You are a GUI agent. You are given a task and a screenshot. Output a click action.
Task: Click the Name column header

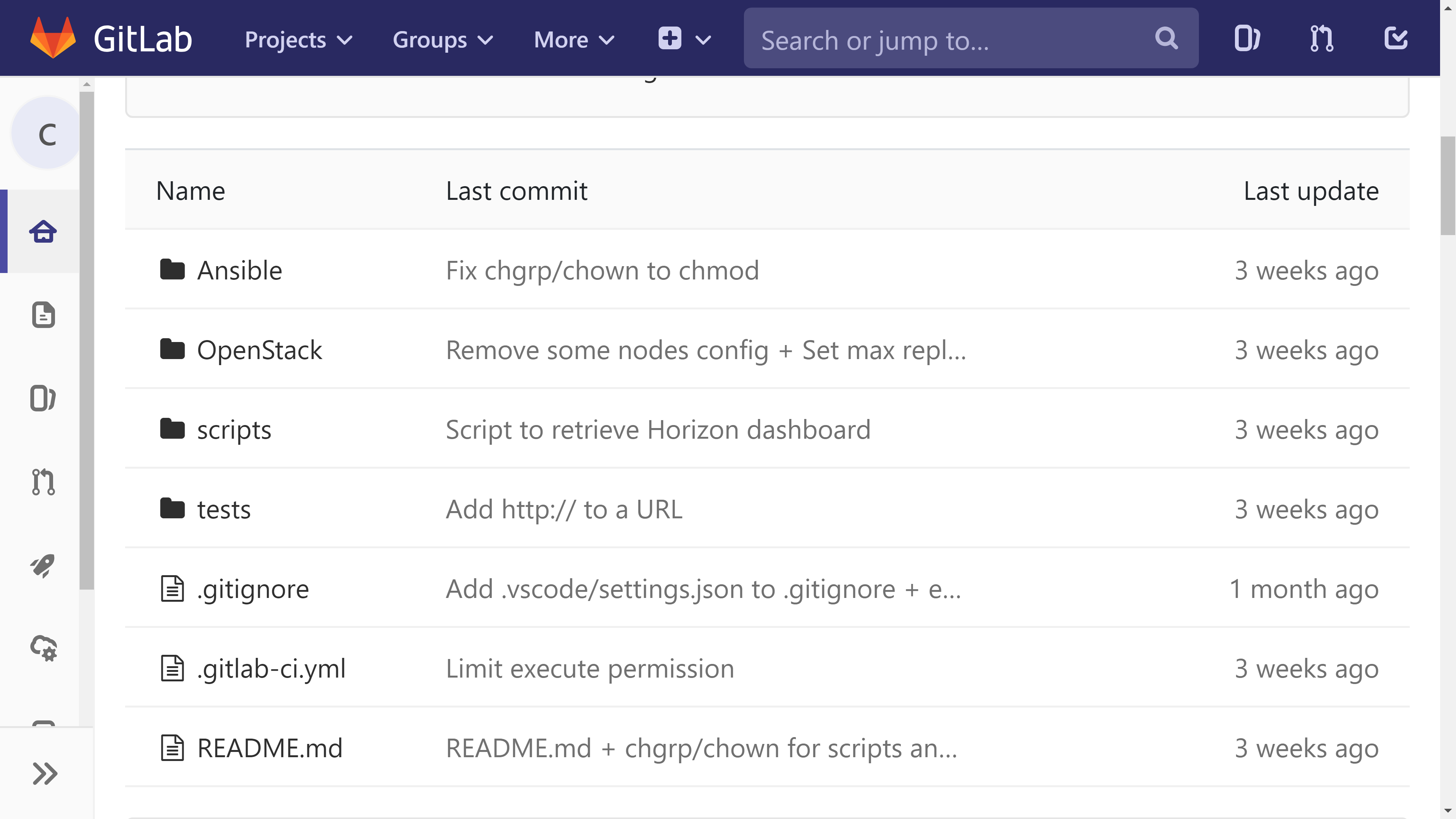click(190, 190)
